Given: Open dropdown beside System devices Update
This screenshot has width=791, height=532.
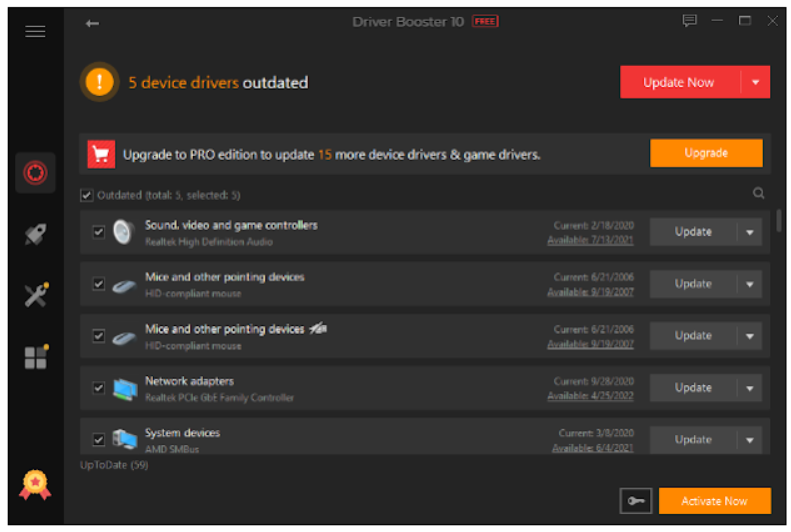Looking at the screenshot, I should (750, 440).
